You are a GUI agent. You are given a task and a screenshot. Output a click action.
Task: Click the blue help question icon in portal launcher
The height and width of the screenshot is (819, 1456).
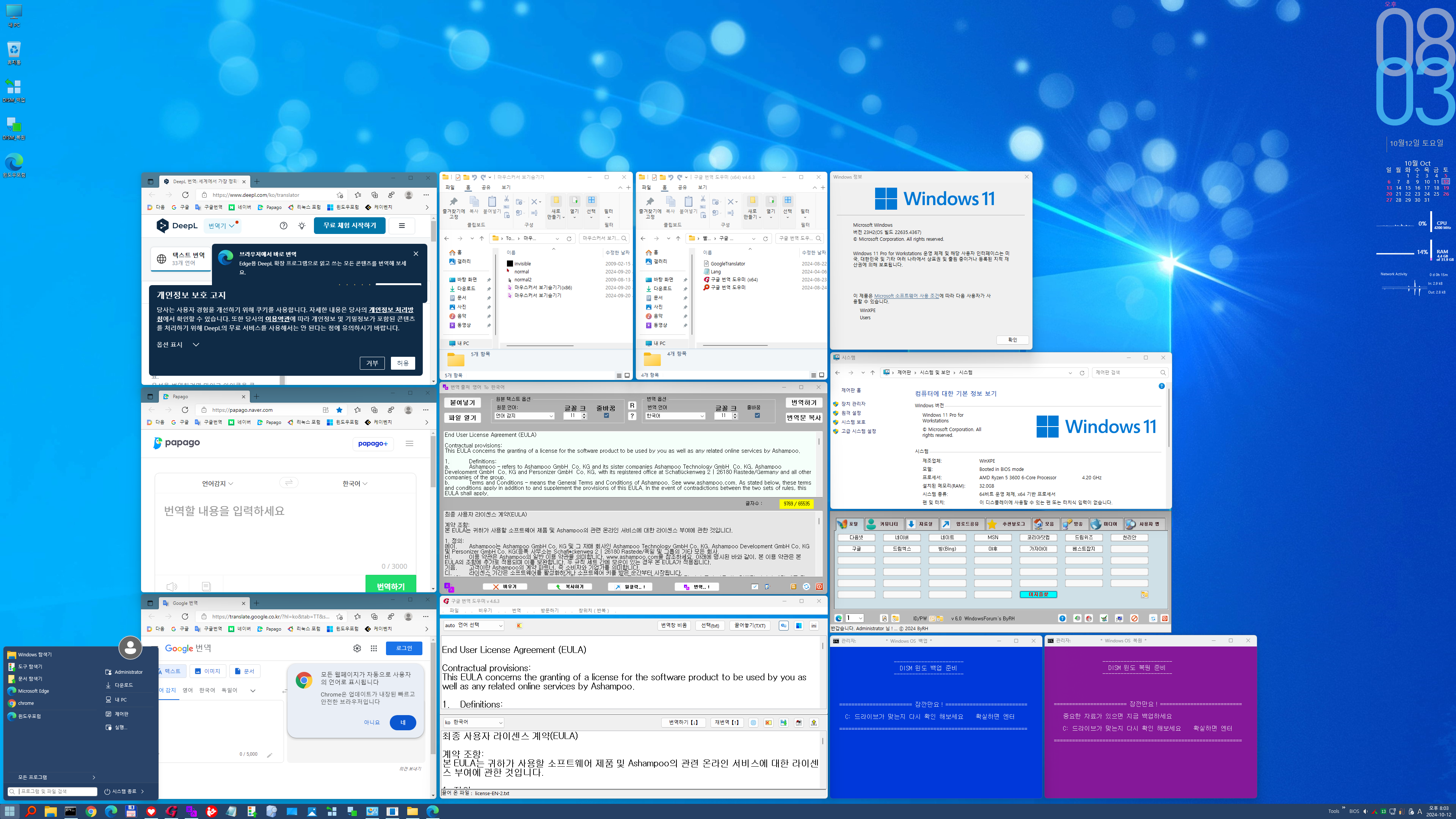[1062, 618]
